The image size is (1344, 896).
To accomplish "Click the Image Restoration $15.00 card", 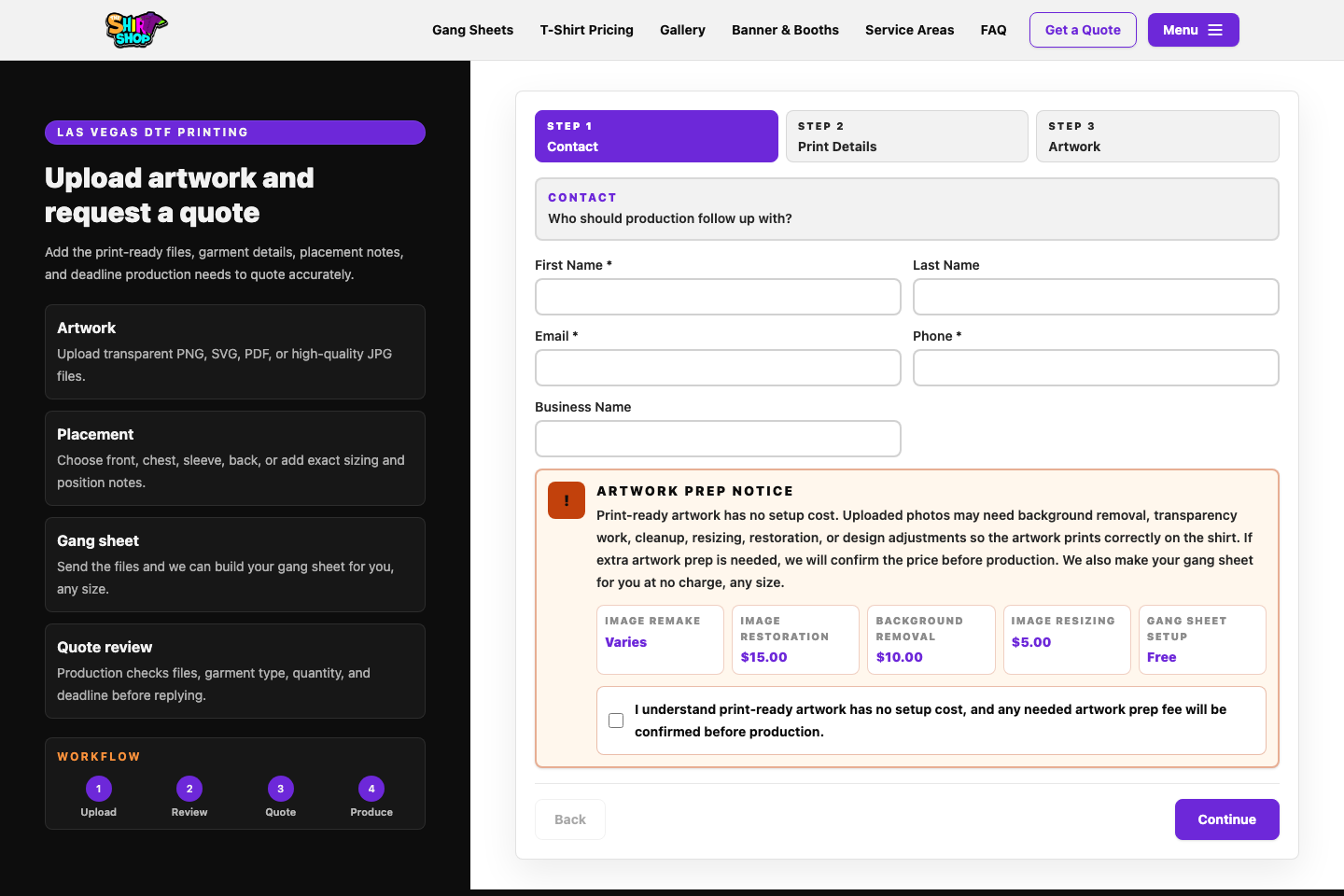I will tap(795, 639).
